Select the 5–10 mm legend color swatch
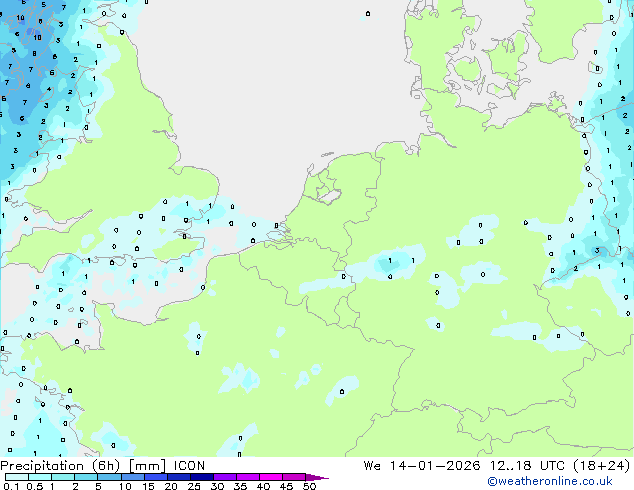This screenshot has height=490, width=634. [x=109, y=477]
